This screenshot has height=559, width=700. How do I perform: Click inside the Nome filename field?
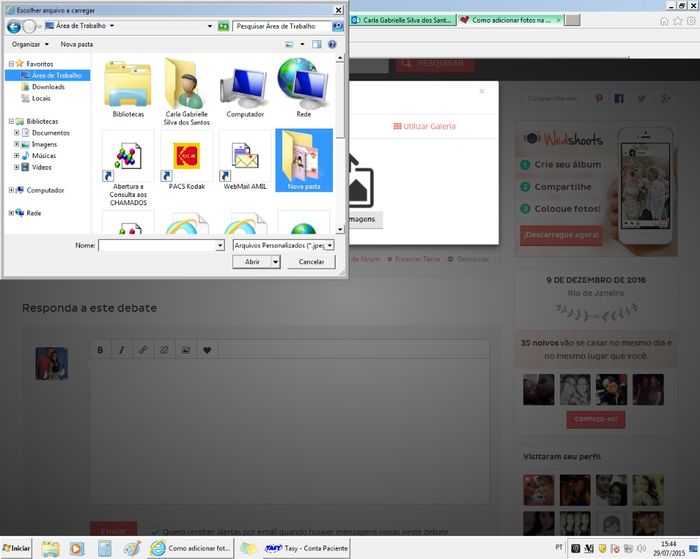coord(157,245)
